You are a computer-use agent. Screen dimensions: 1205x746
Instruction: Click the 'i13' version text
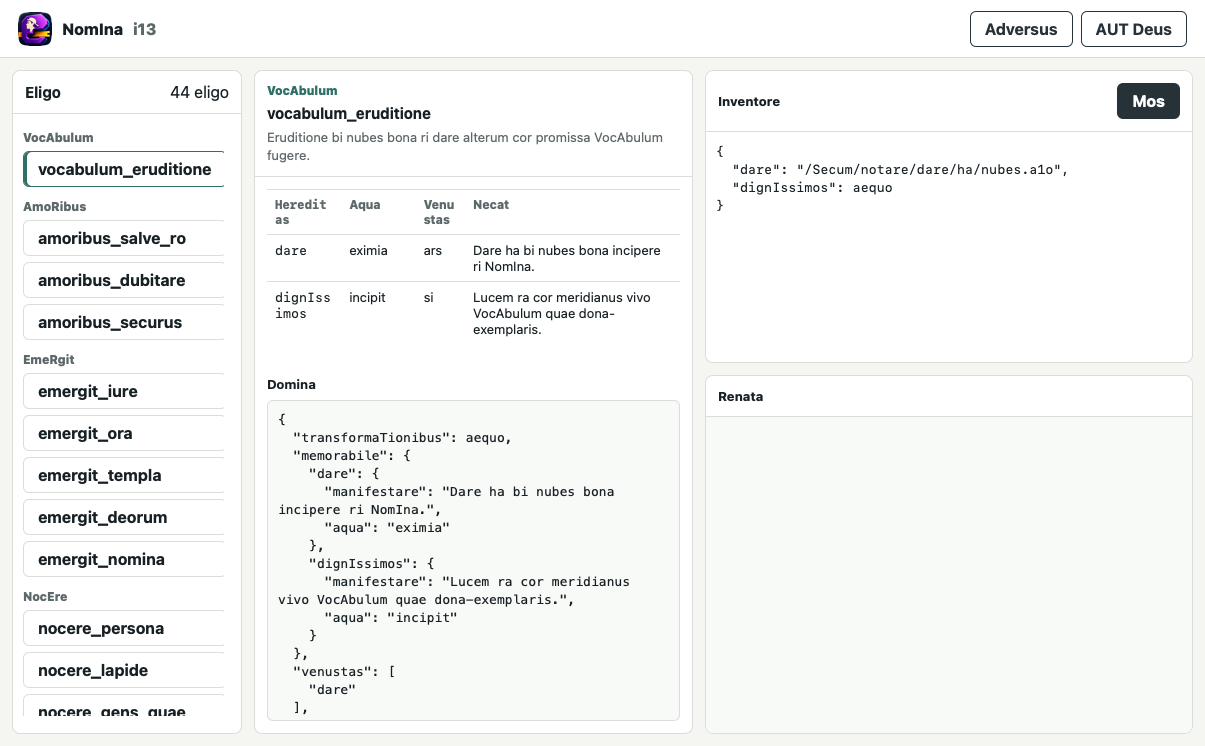click(145, 29)
